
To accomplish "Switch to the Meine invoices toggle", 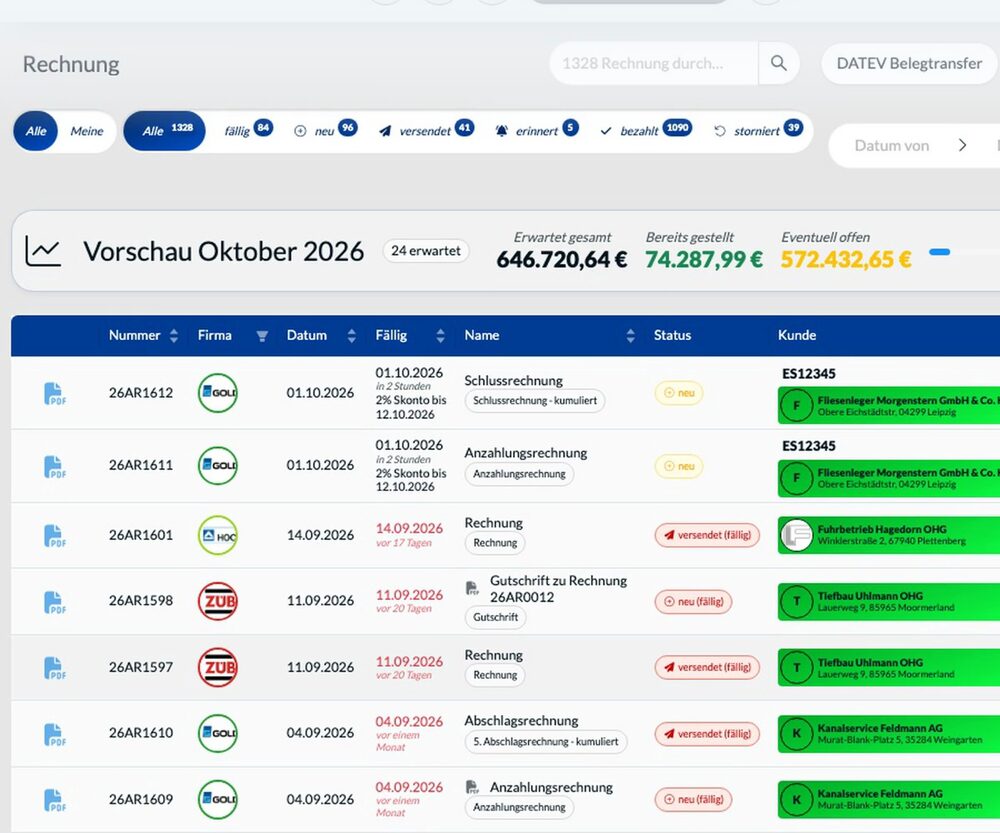I will coord(87,131).
